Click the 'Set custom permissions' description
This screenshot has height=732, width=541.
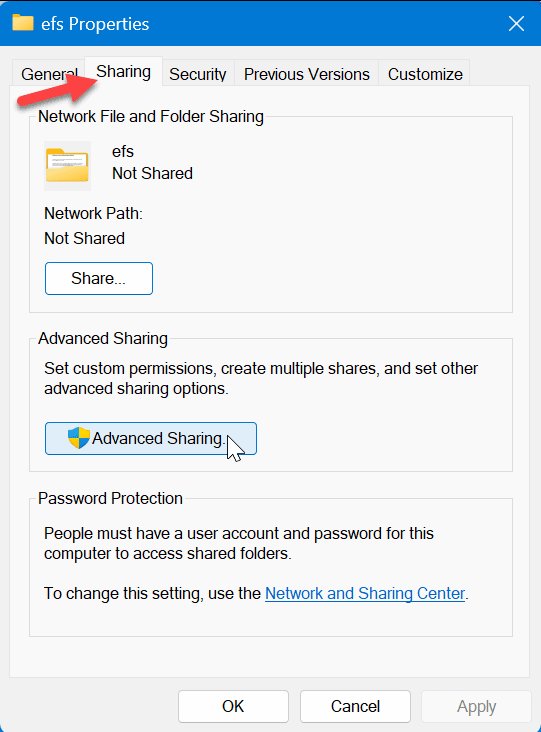point(261,378)
